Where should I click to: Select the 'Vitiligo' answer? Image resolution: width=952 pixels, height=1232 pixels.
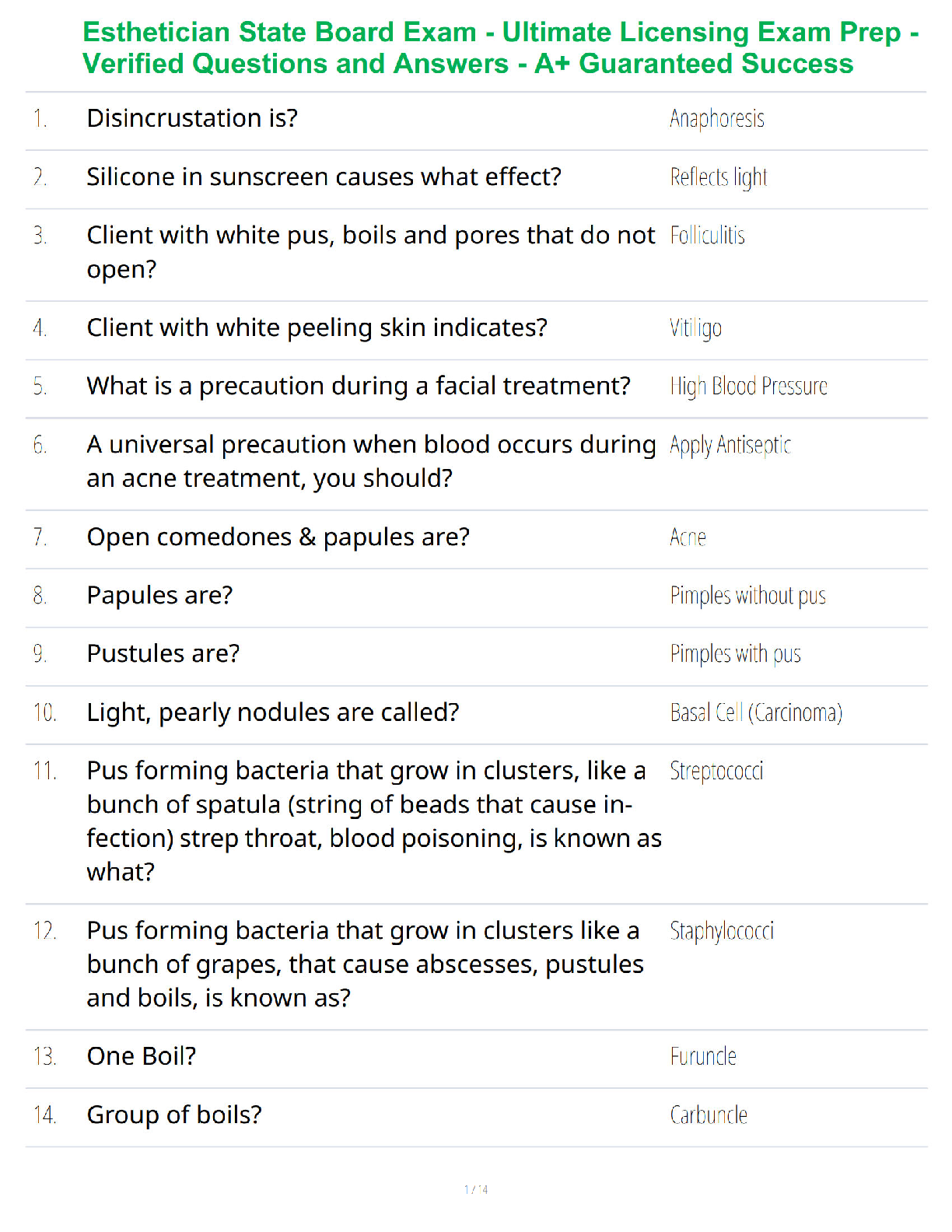click(696, 328)
